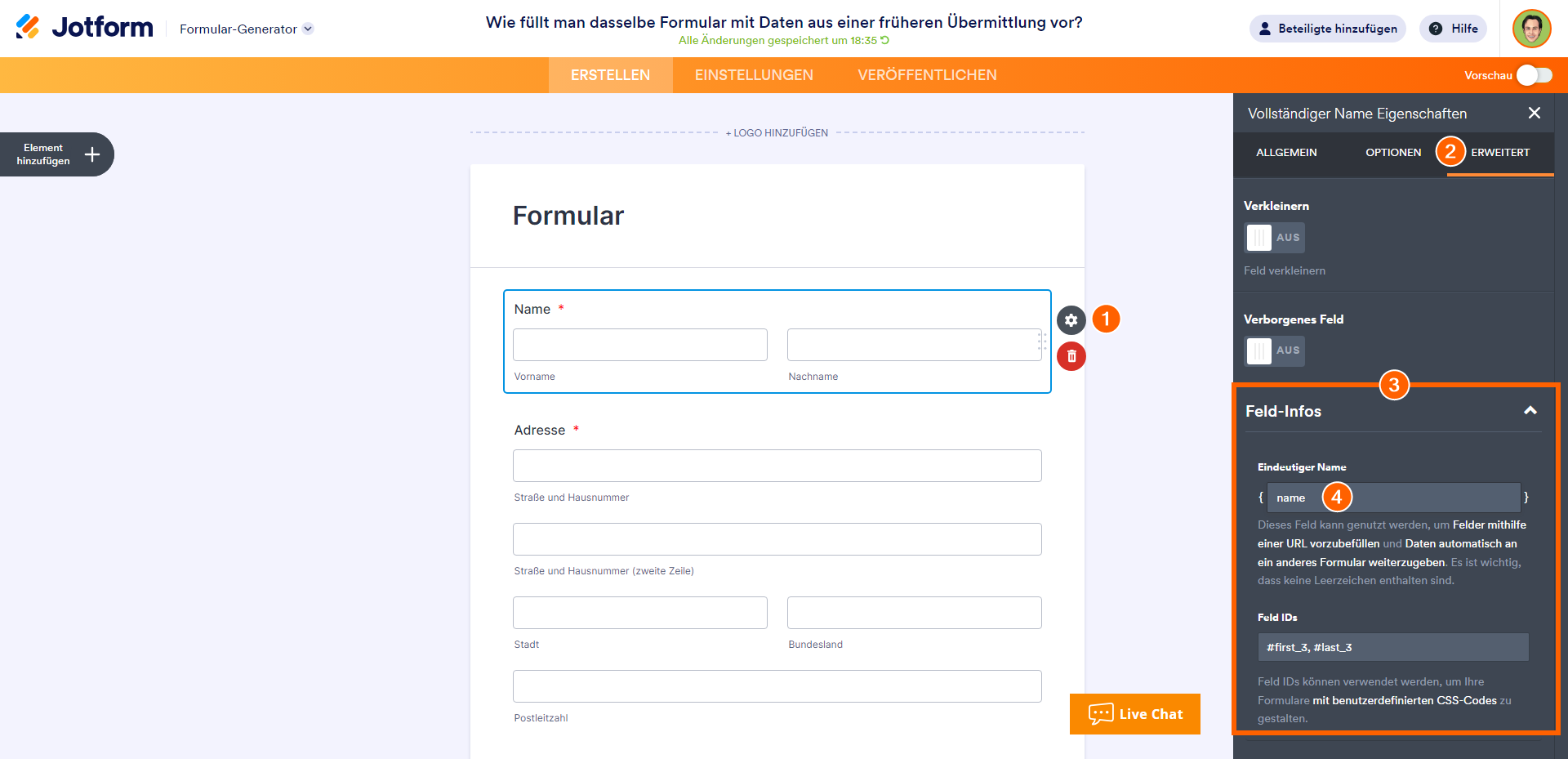This screenshot has height=759, width=1568.
Task: Close the Vollständiger Name properties panel
Action: pyautogui.click(x=1534, y=114)
